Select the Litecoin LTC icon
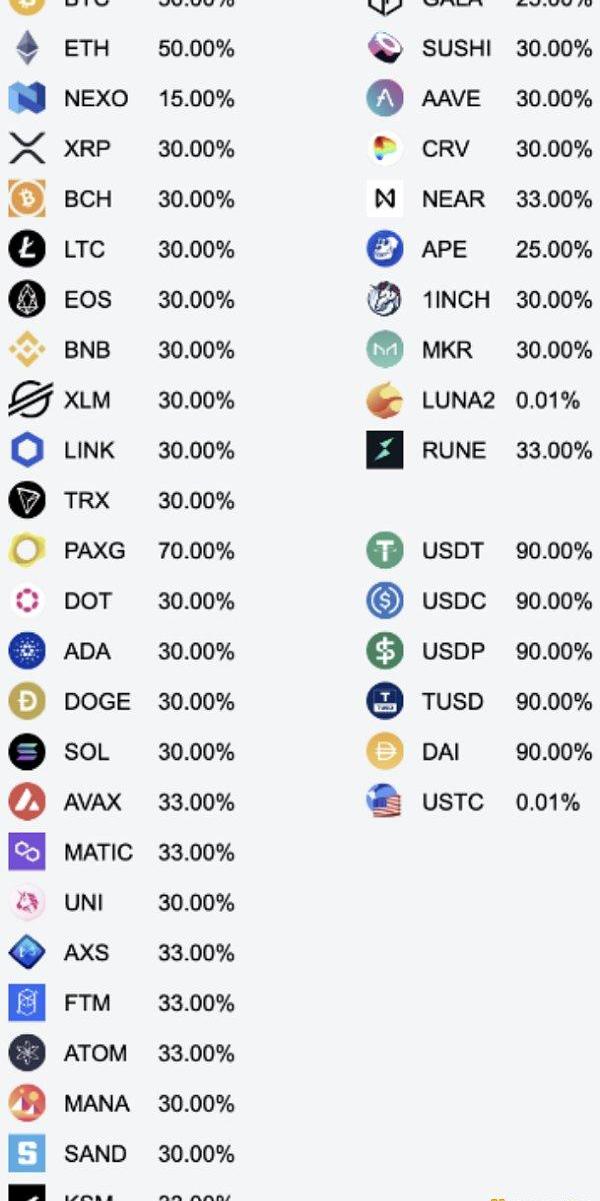 pyautogui.click(x=27, y=249)
